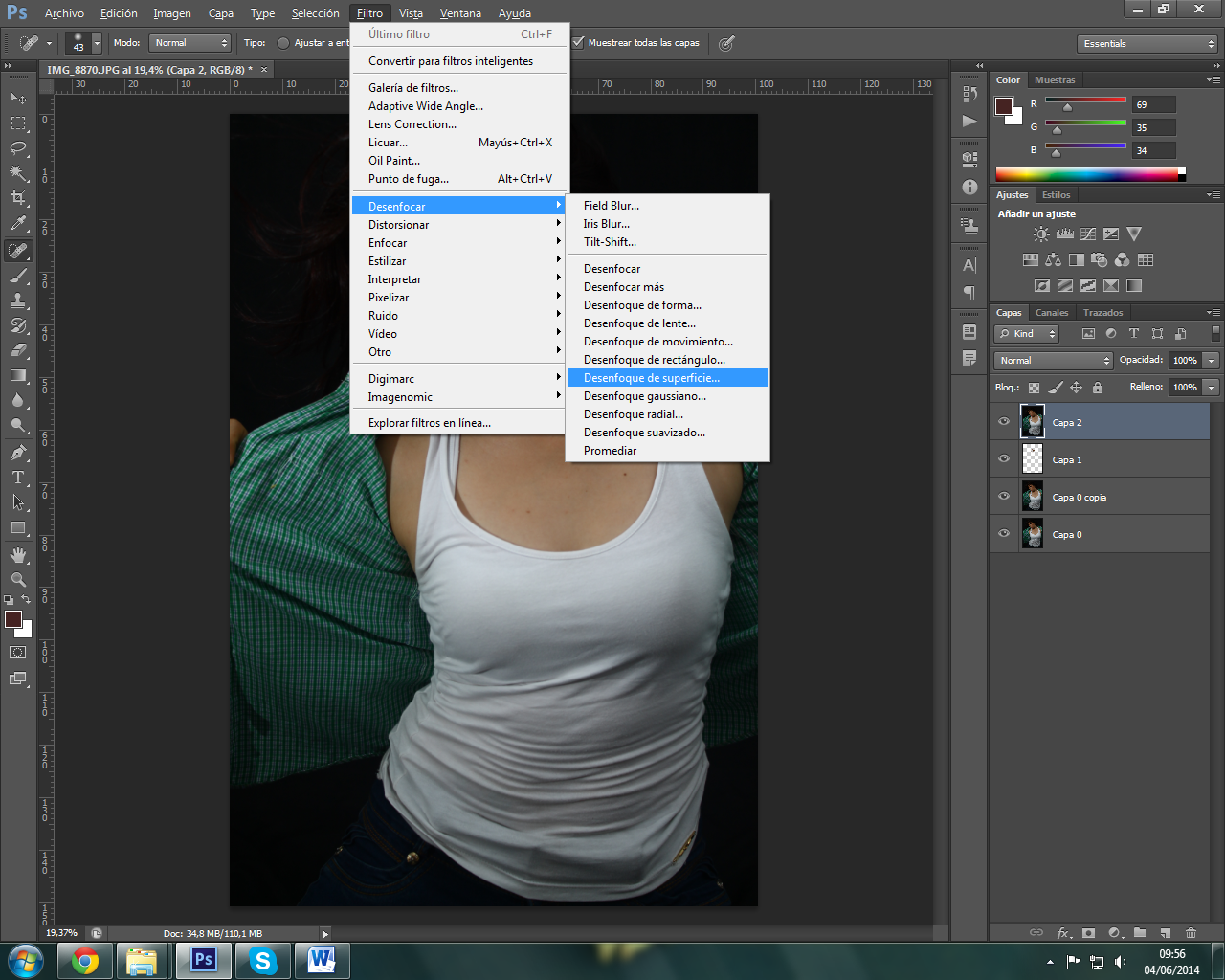Screen dimensions: 1225x980
Task: Switch to the Canales tab
Action: coord(1051,312)
